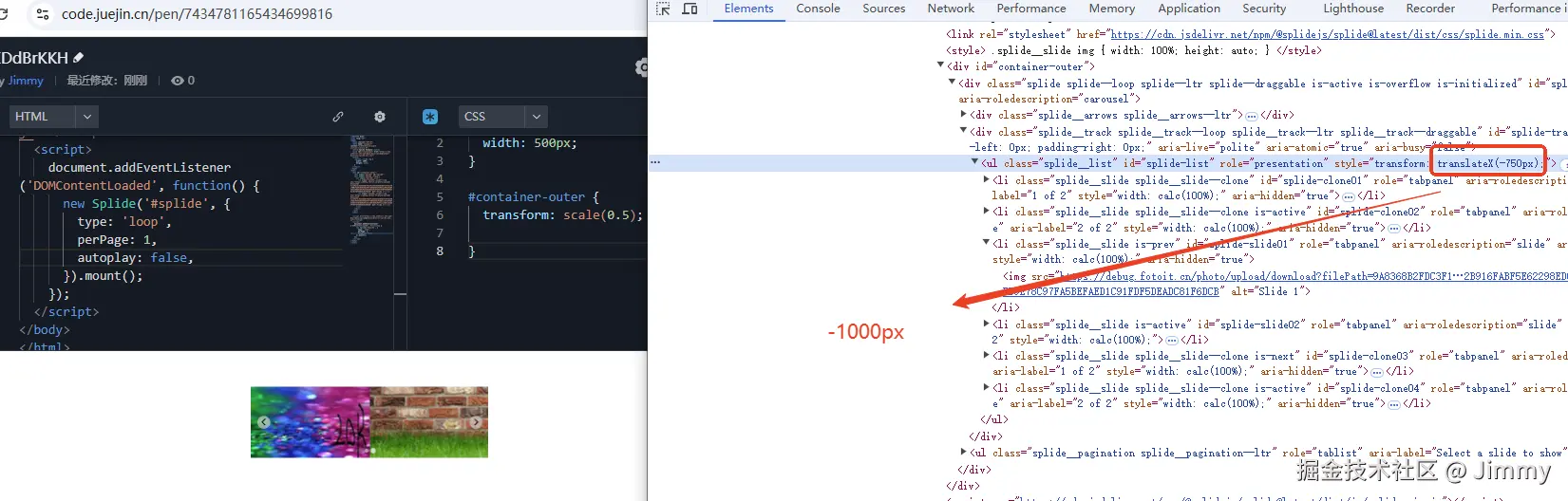
Task: Click the carousel slide image in preview
Action: (x=369, y=422)
